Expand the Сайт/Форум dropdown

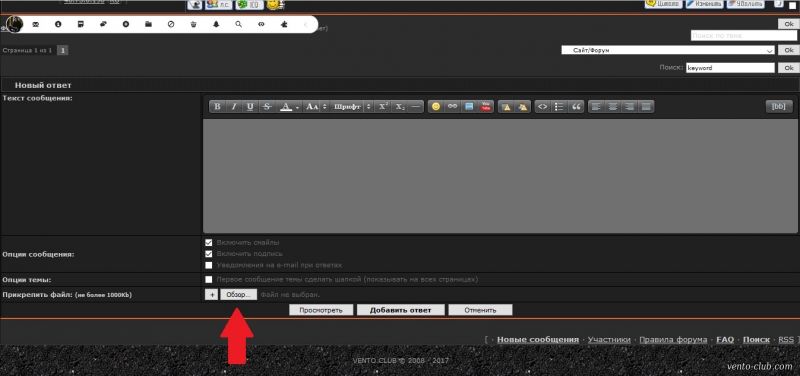click(668, 51)
